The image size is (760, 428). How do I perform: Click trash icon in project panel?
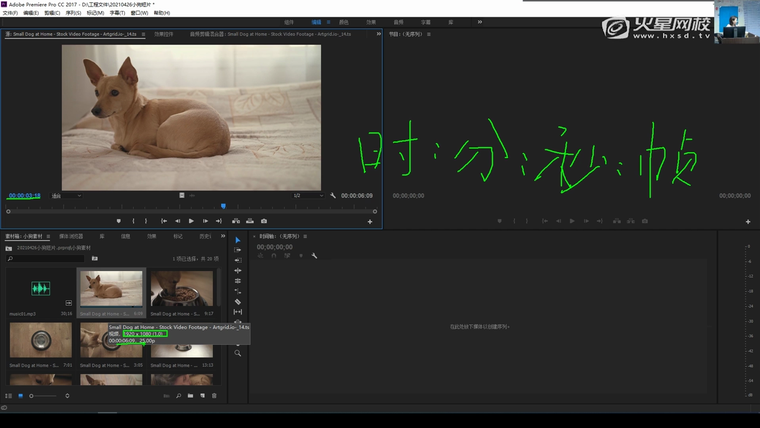coord(214,396)
